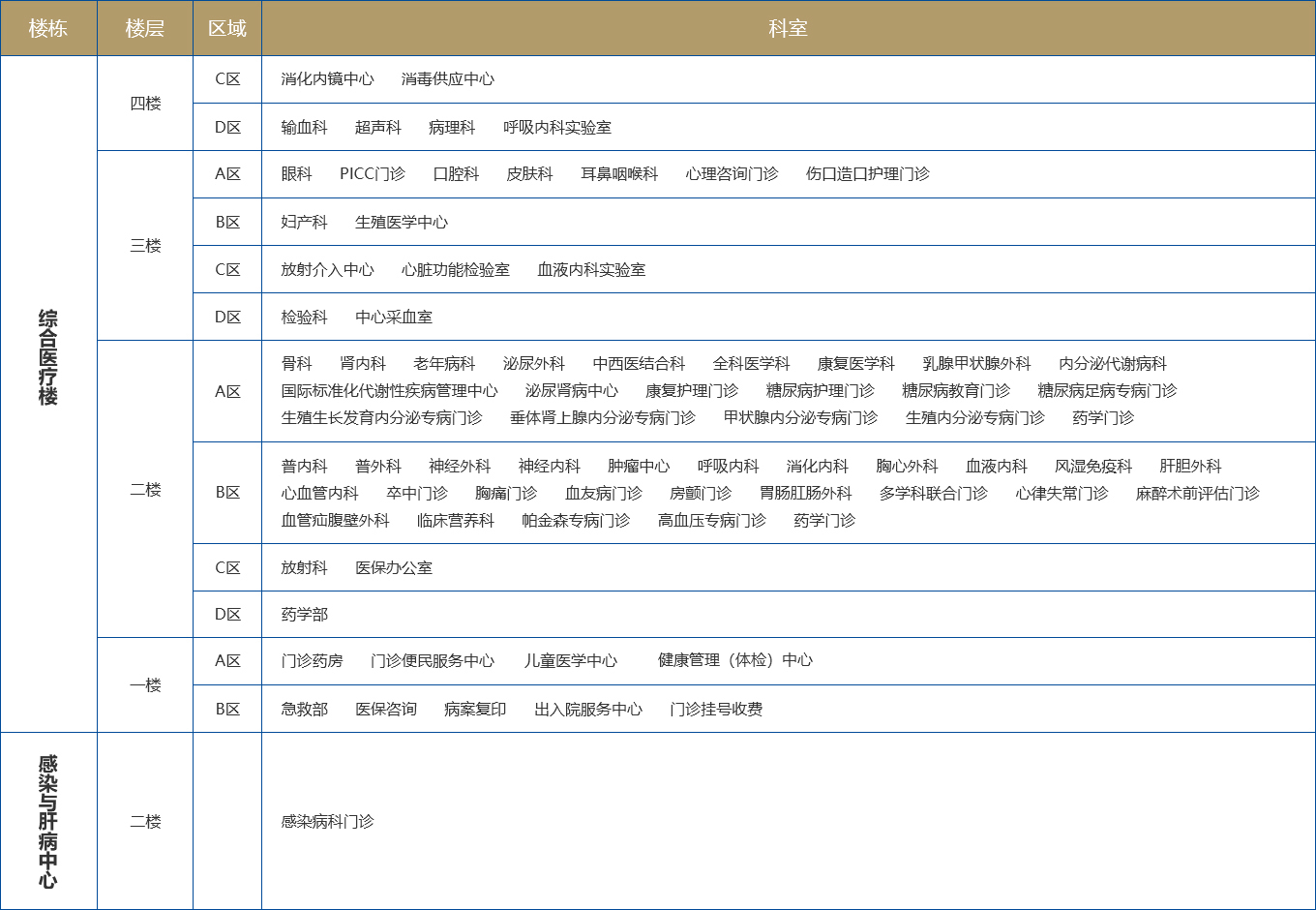Click the 检验科 department
Viewport: 1316px width, 910px height.
[x=304, y=318]
